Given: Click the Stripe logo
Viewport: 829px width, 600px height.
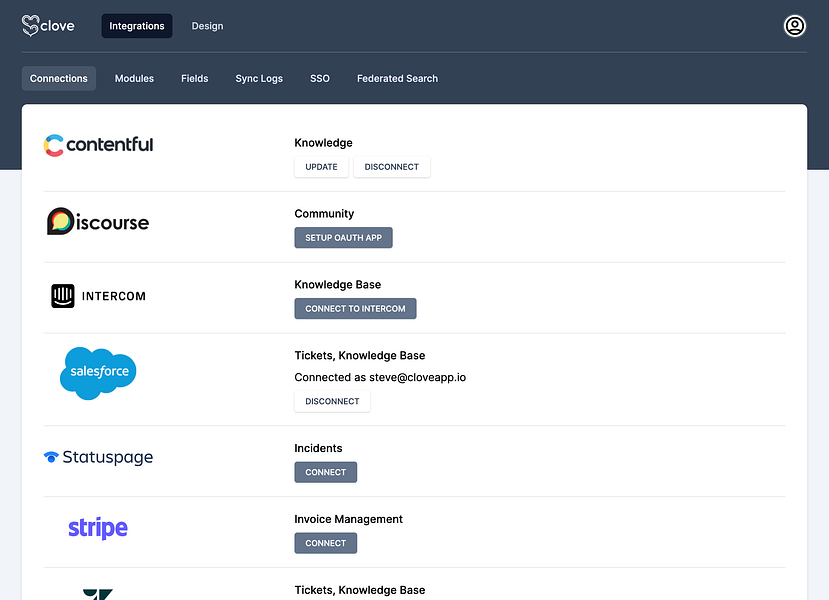Looking at the screenshot, I should 98,528.
